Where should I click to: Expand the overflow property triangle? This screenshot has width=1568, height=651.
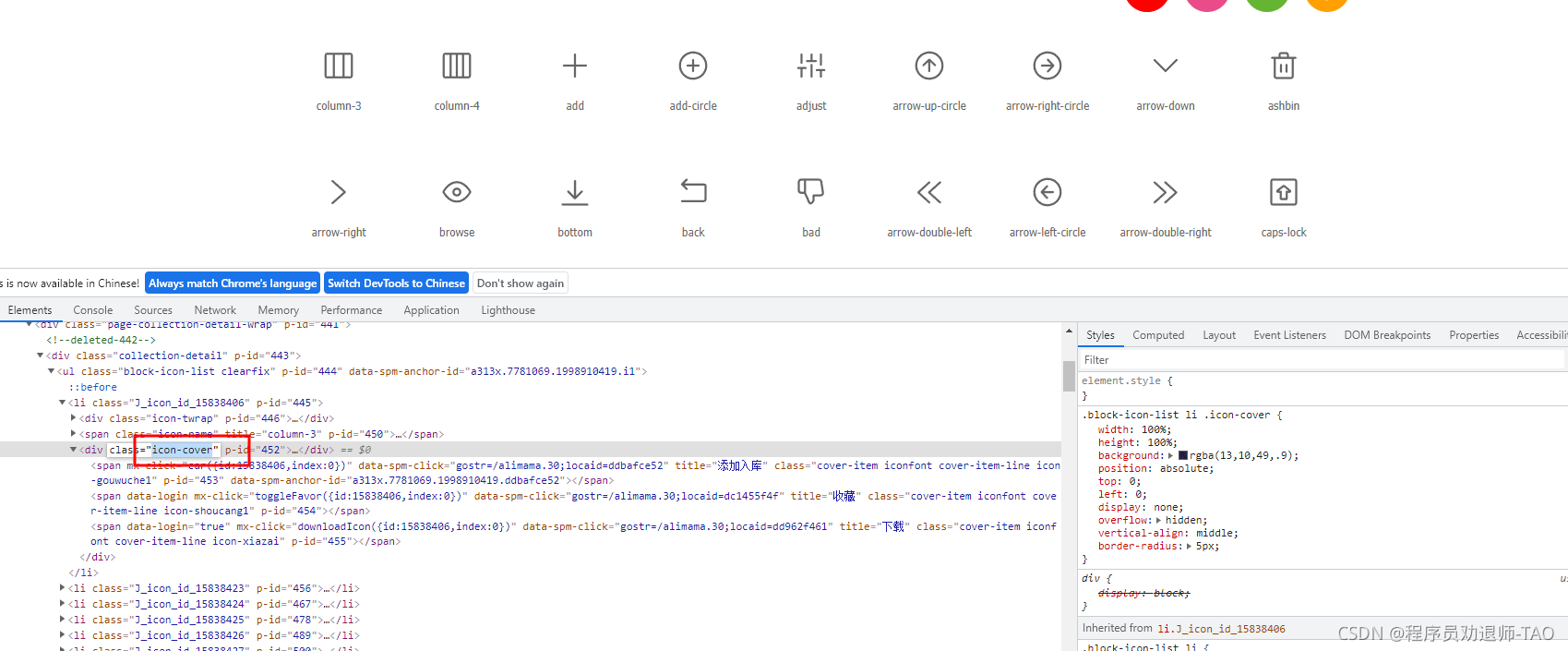1161,520
